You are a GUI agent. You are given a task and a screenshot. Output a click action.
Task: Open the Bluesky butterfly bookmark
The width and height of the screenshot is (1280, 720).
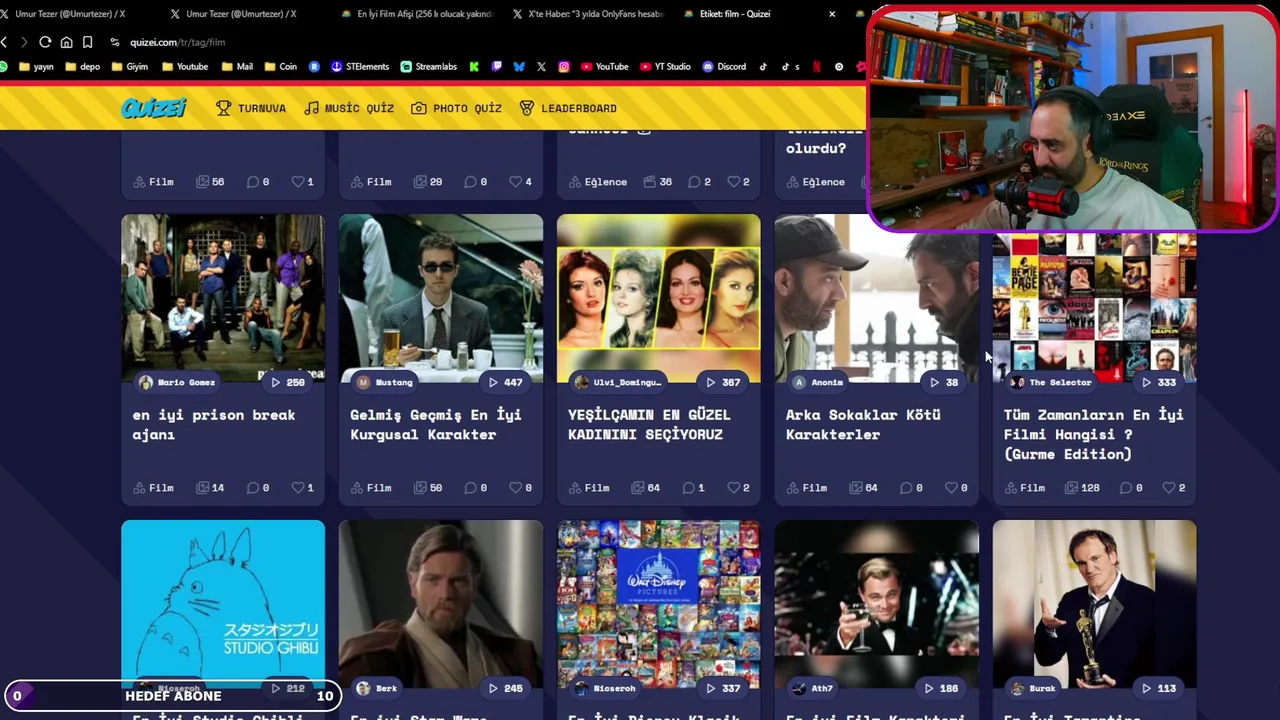(519, 67)
